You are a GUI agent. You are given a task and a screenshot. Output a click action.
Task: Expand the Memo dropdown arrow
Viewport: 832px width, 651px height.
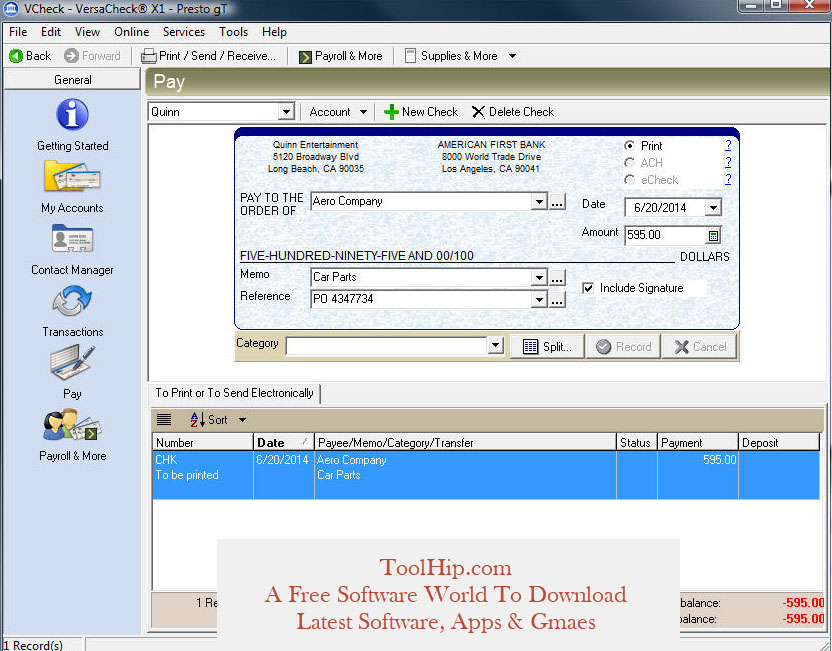[539, 277]
